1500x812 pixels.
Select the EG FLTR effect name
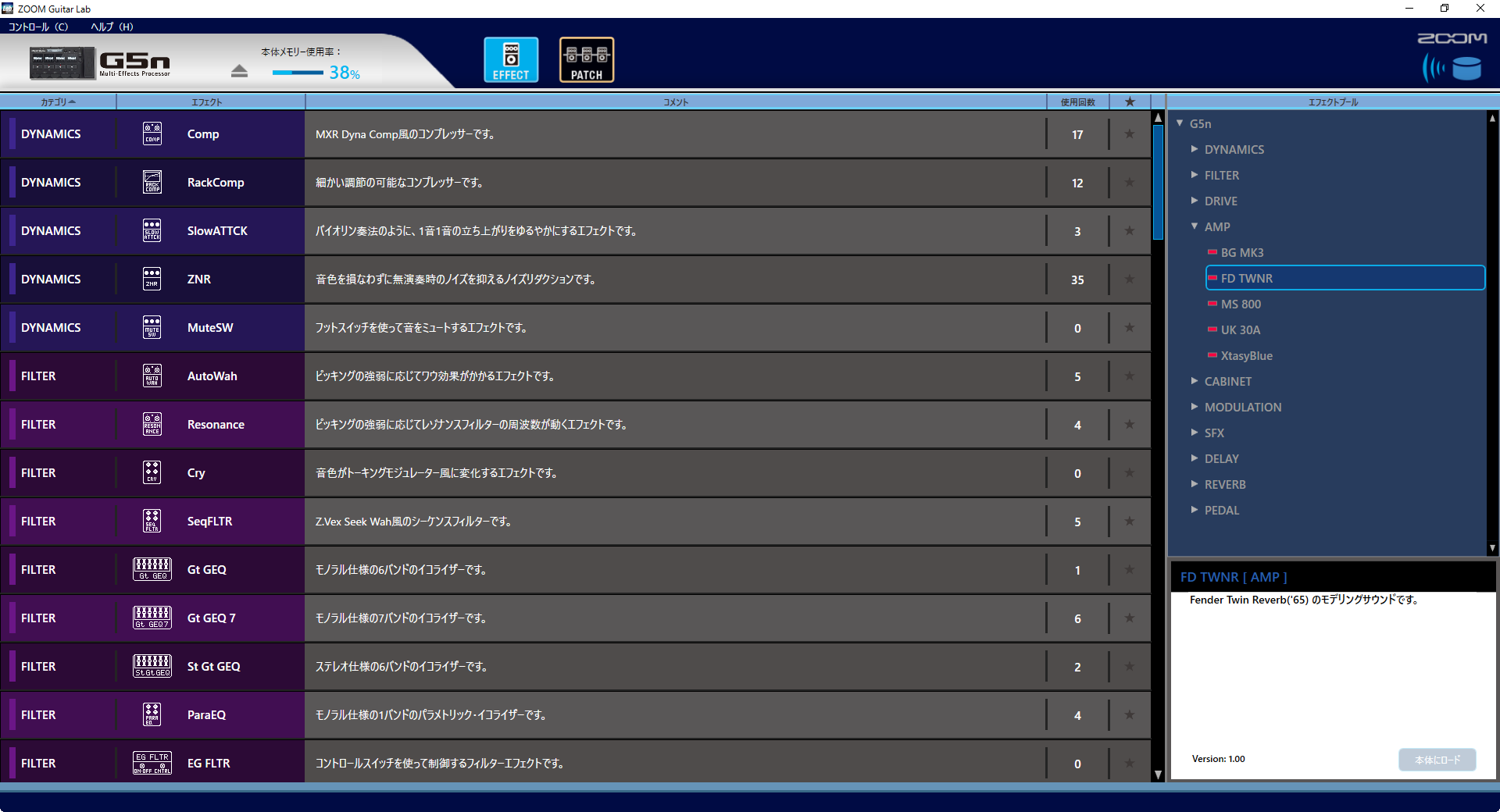point(209,763)
